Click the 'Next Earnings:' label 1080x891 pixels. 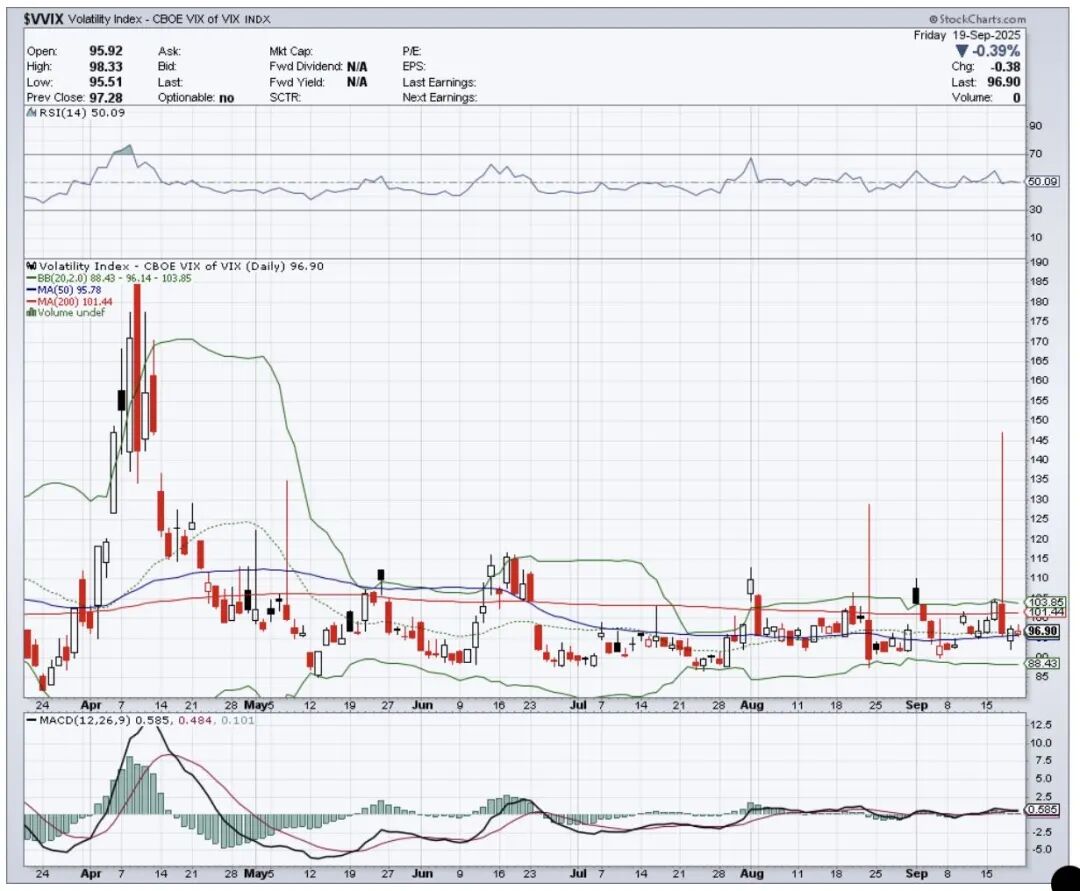pyautogui.click(x=439, y=98)
